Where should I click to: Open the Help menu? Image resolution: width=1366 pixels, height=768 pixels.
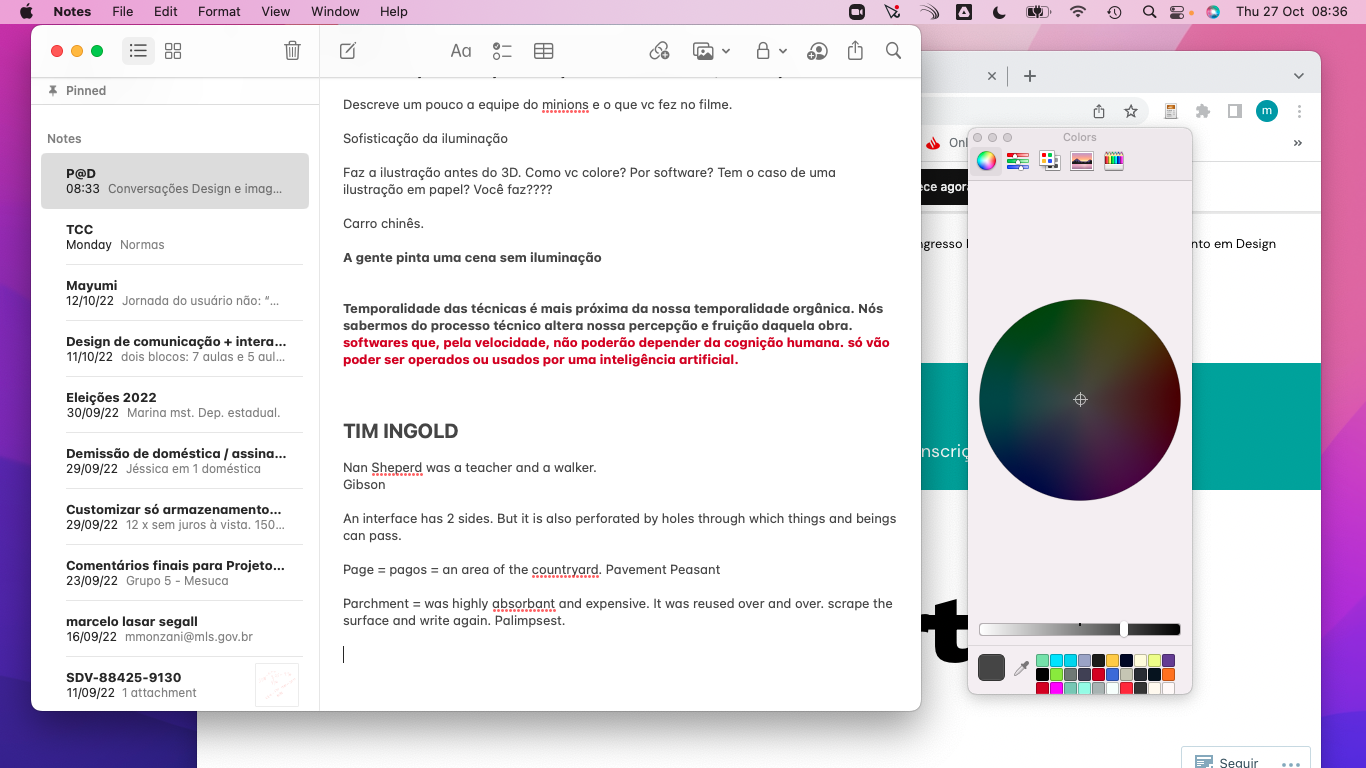[x=394, y=11]
